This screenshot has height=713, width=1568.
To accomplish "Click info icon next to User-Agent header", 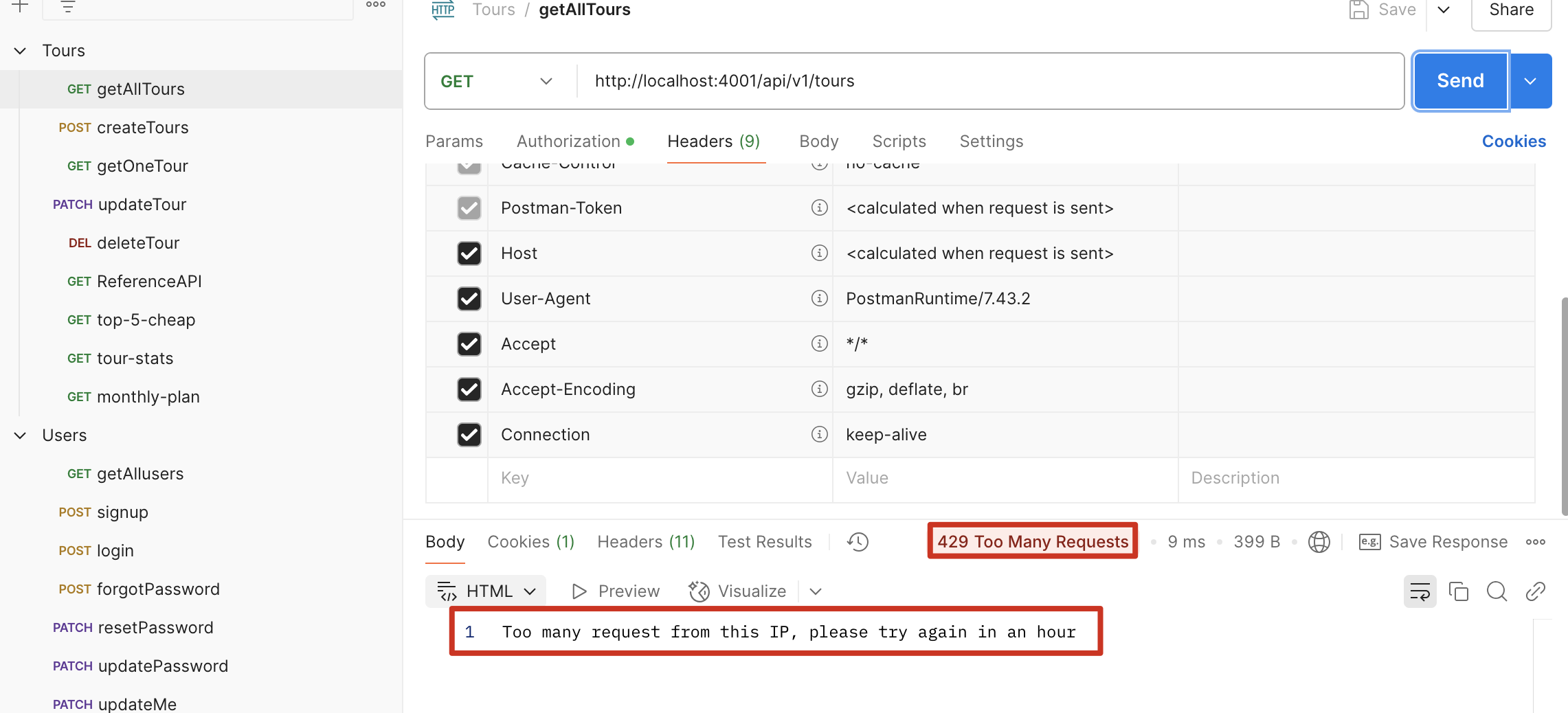I will coord(819,298).
